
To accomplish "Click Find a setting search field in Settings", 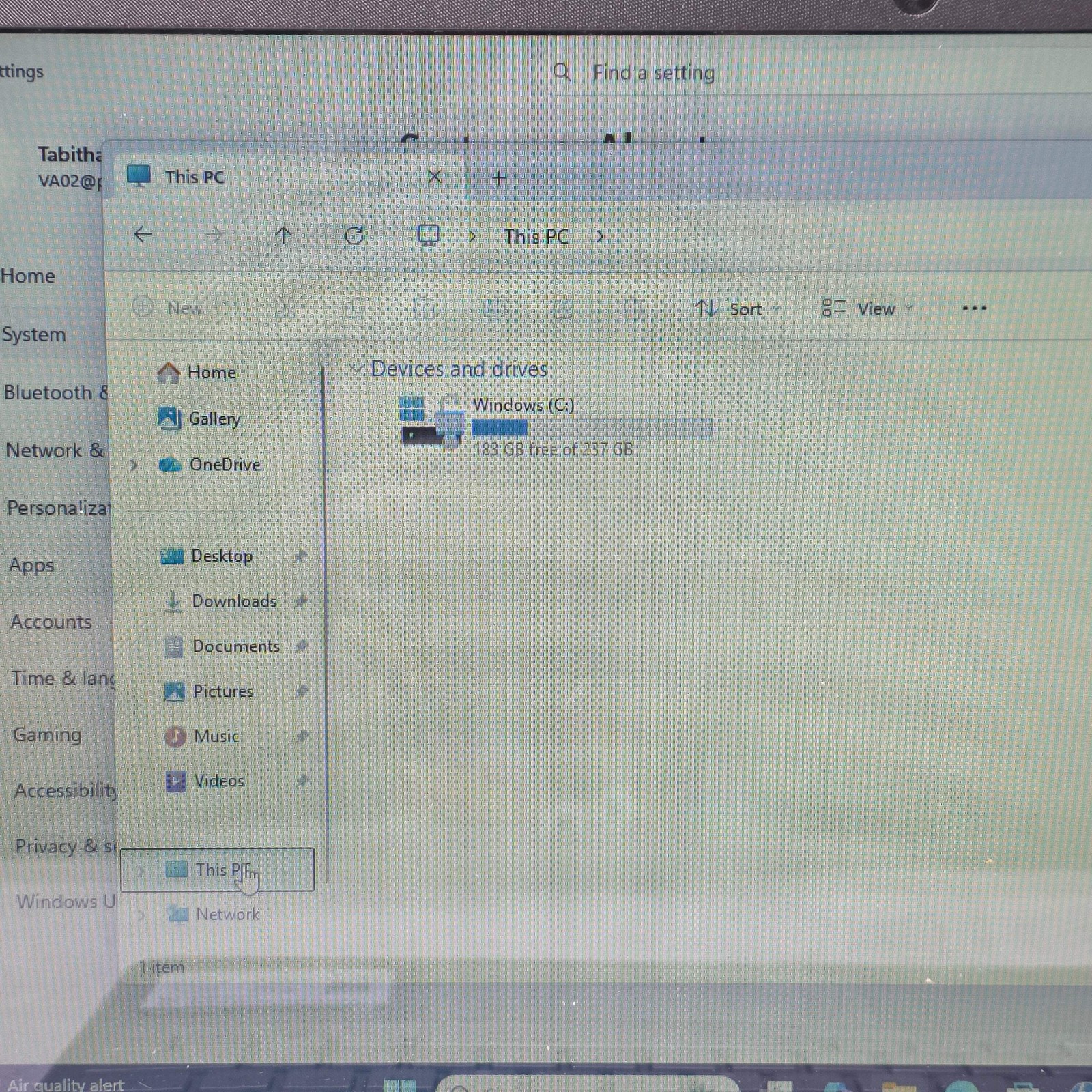I will click(x=819, y=72).
